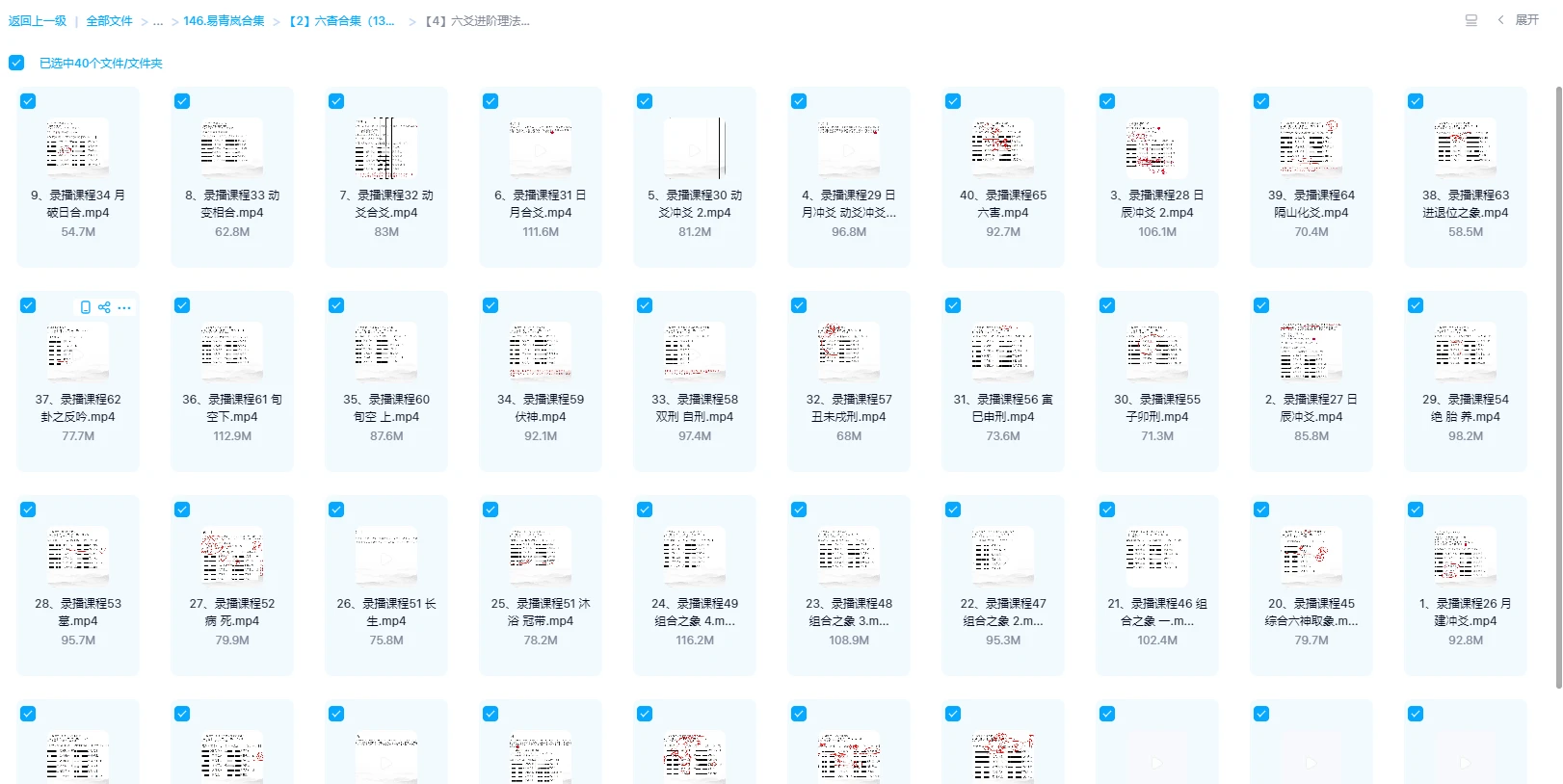This screenshot has width=1563, height=784.
Task: Click file name 录播课程51 沐浴 冠带.mp4
Action: [x=541, y=612]
